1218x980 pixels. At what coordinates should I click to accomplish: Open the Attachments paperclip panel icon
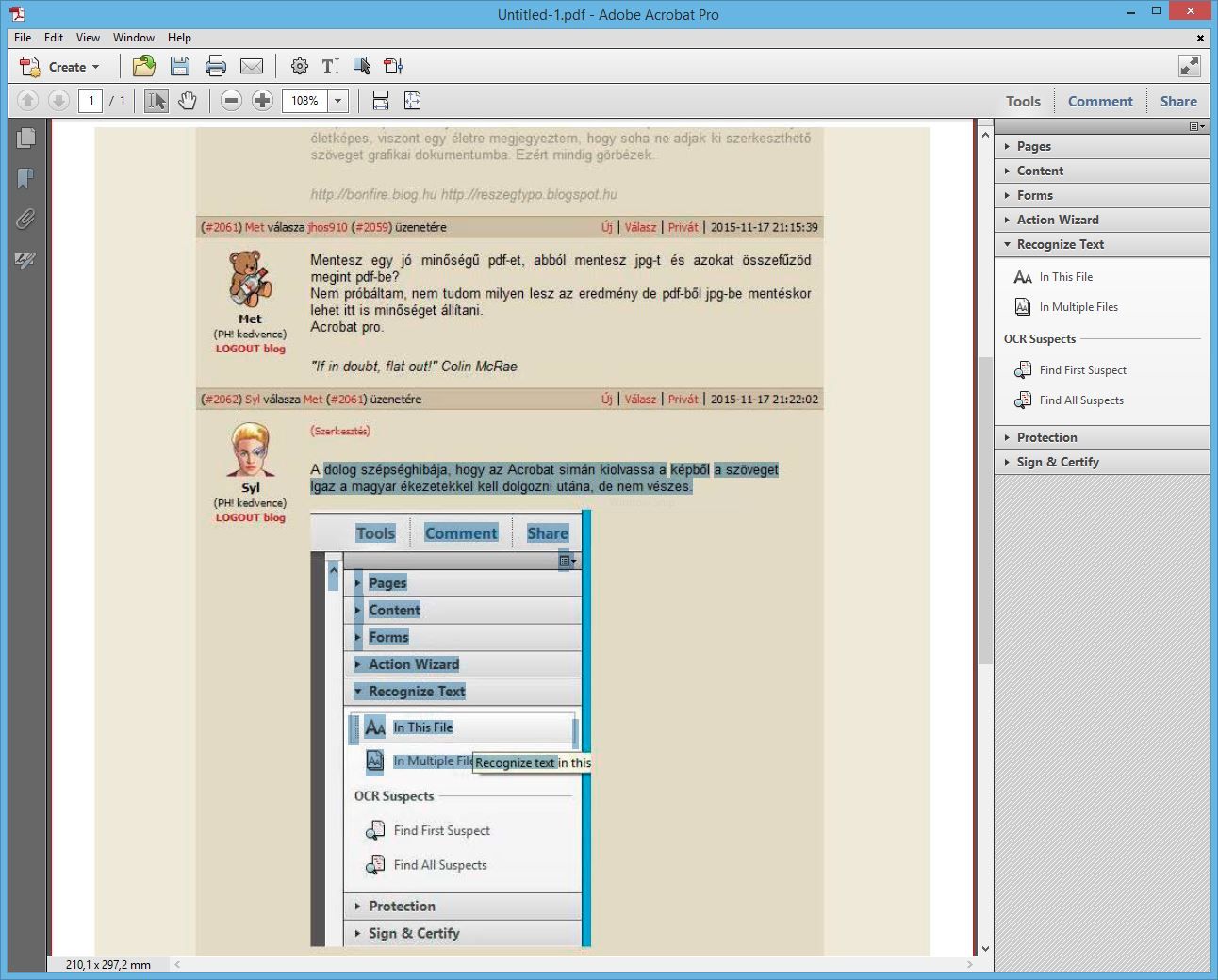[26, 219]
